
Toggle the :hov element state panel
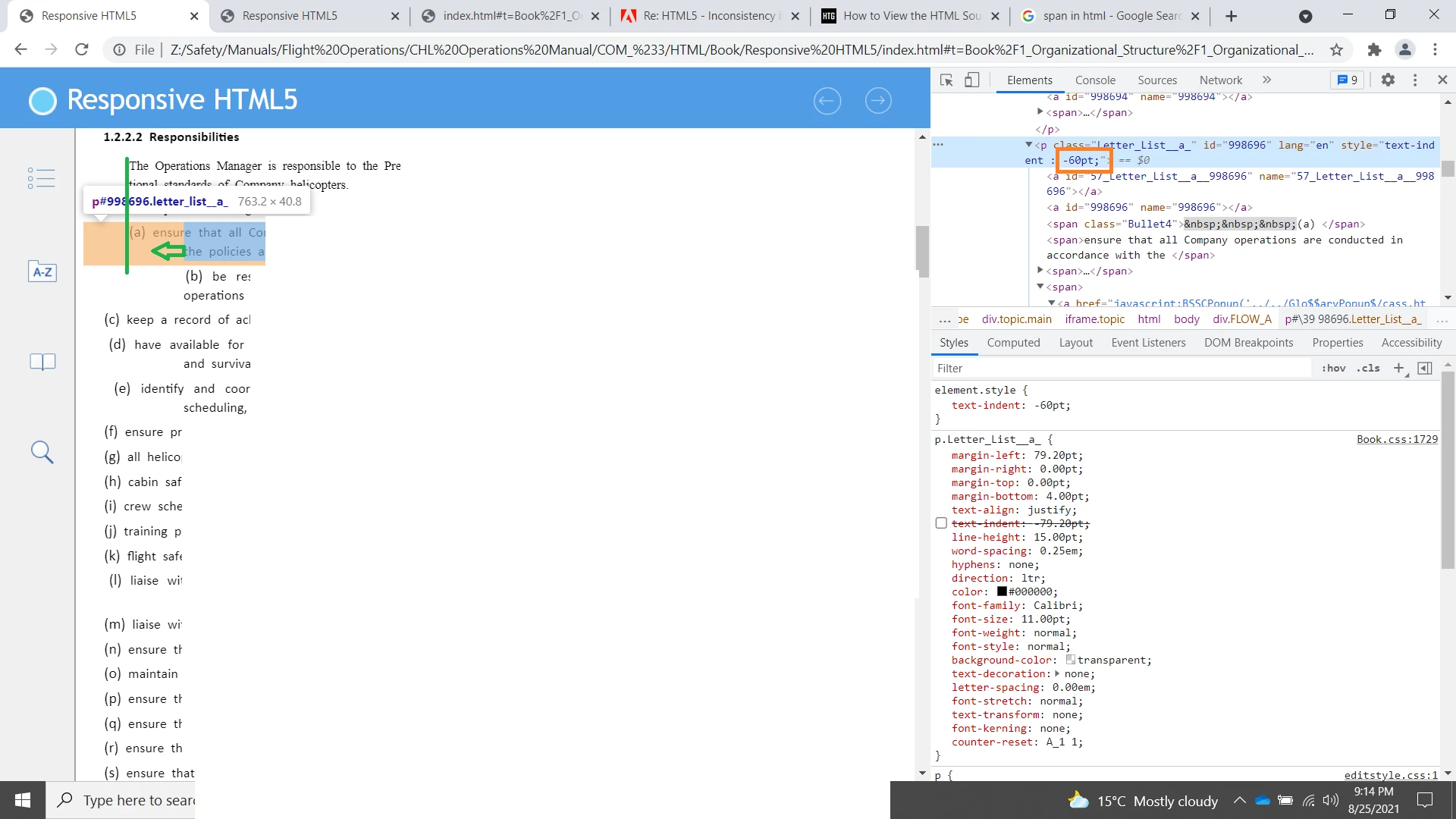click(1333, 369)
